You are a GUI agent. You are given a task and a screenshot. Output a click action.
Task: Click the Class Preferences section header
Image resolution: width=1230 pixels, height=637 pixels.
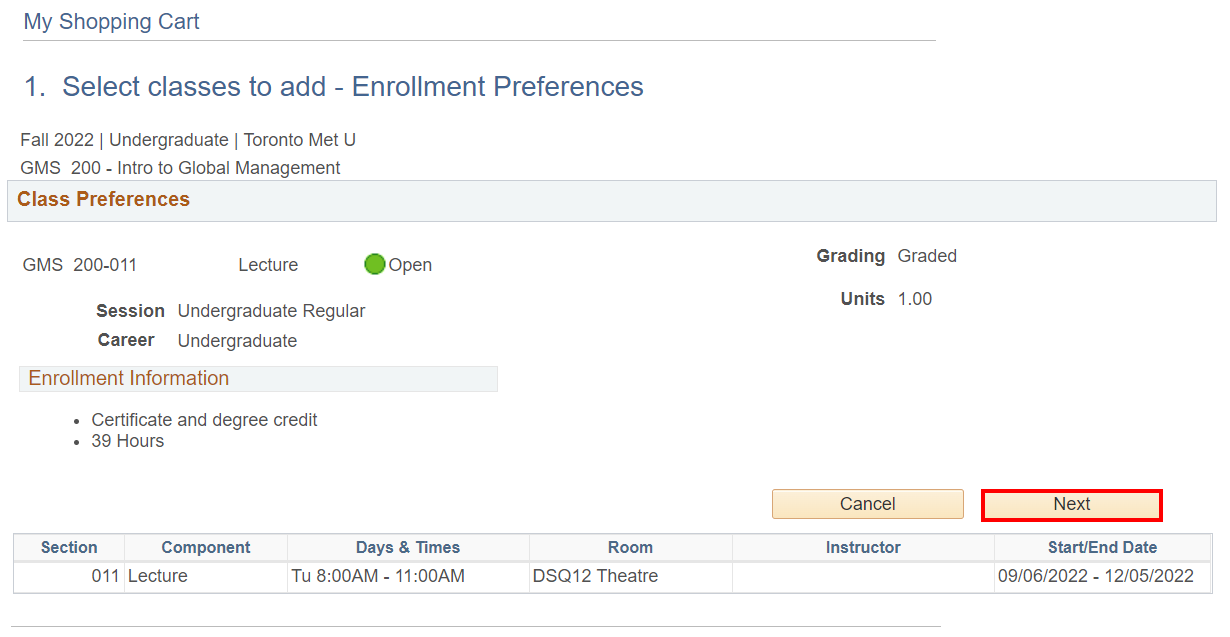(104, 200)
